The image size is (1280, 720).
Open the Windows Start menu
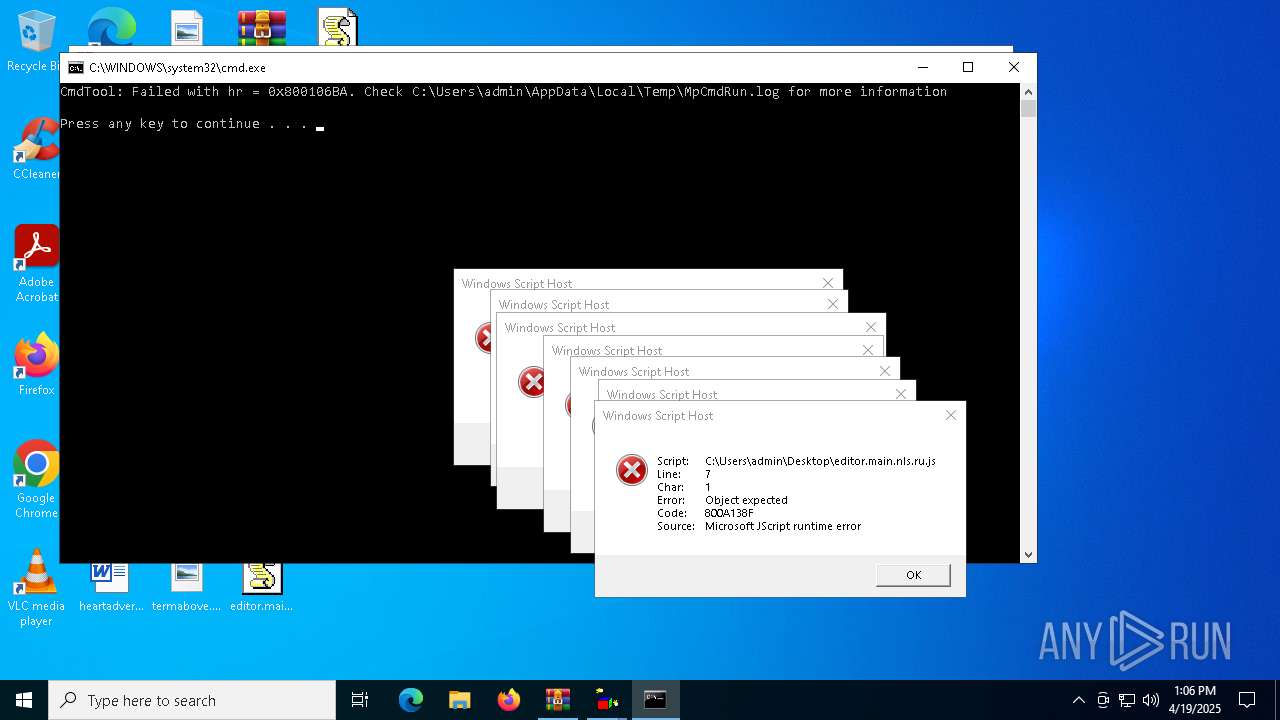click(24, 700)
